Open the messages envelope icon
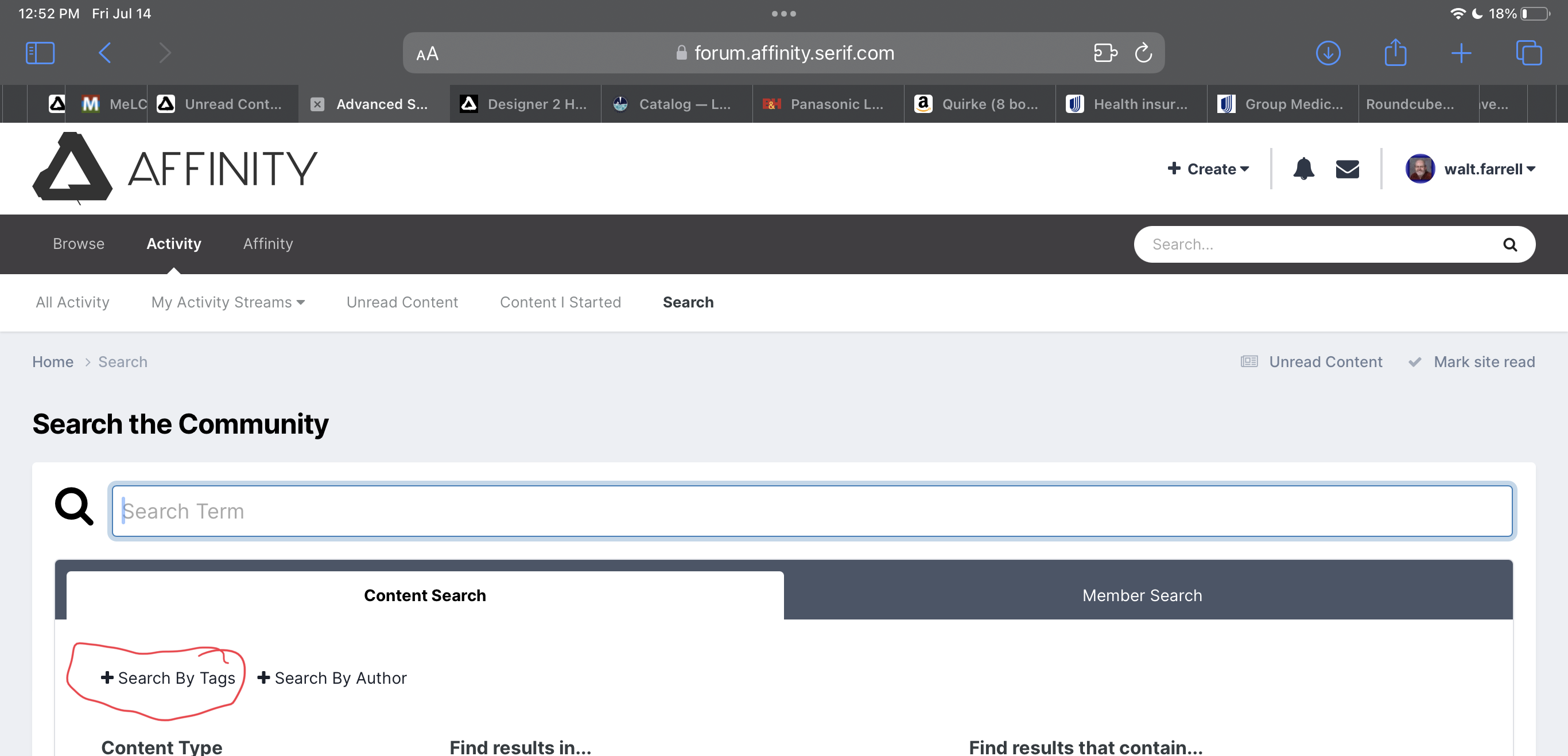The width and height of the screenshot is (1568, 756). pyautogui.click(x=1347, y=169)
